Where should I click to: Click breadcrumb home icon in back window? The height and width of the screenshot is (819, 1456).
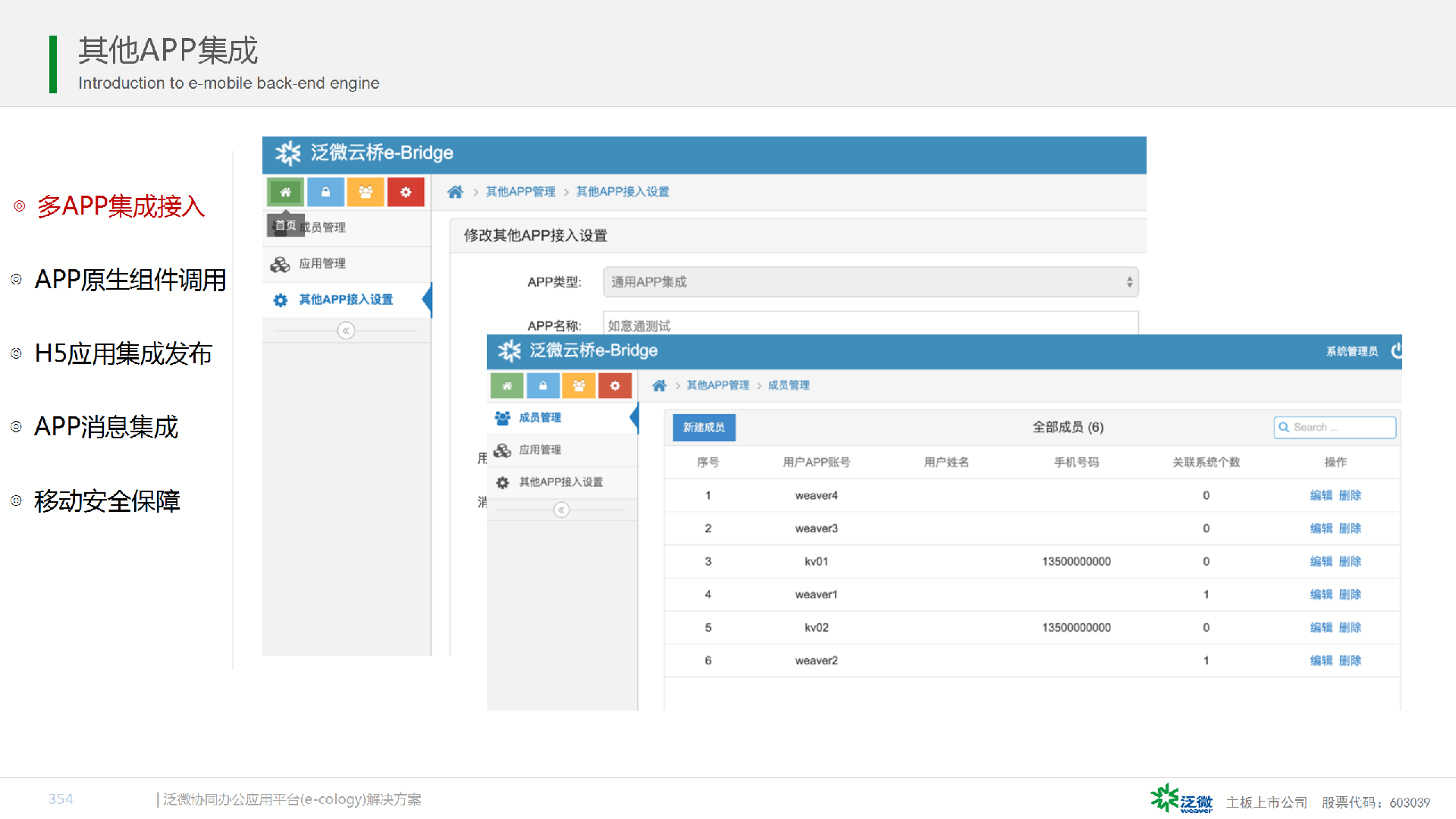(455, 192)
